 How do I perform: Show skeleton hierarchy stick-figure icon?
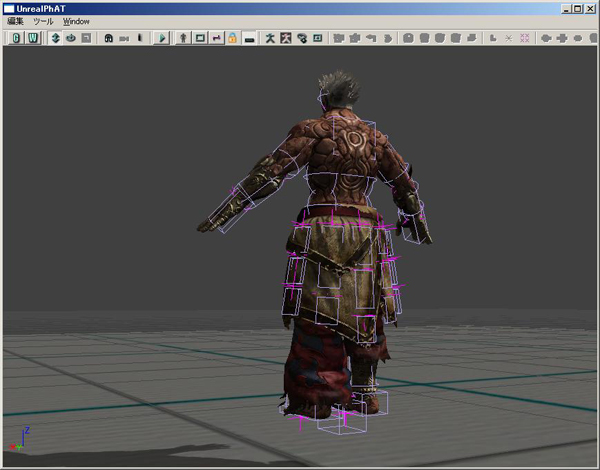pyautogui.click(x=270, y=38)
